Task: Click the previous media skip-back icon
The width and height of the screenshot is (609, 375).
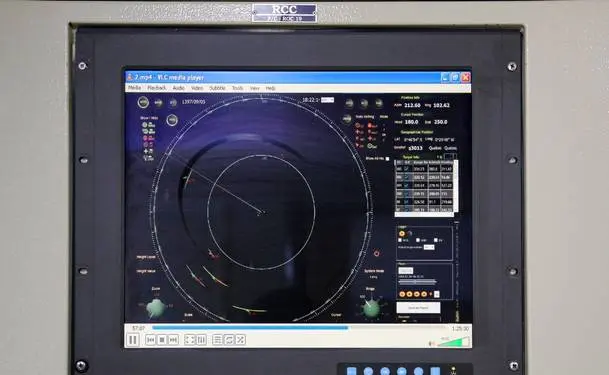Action: [151, 340]
